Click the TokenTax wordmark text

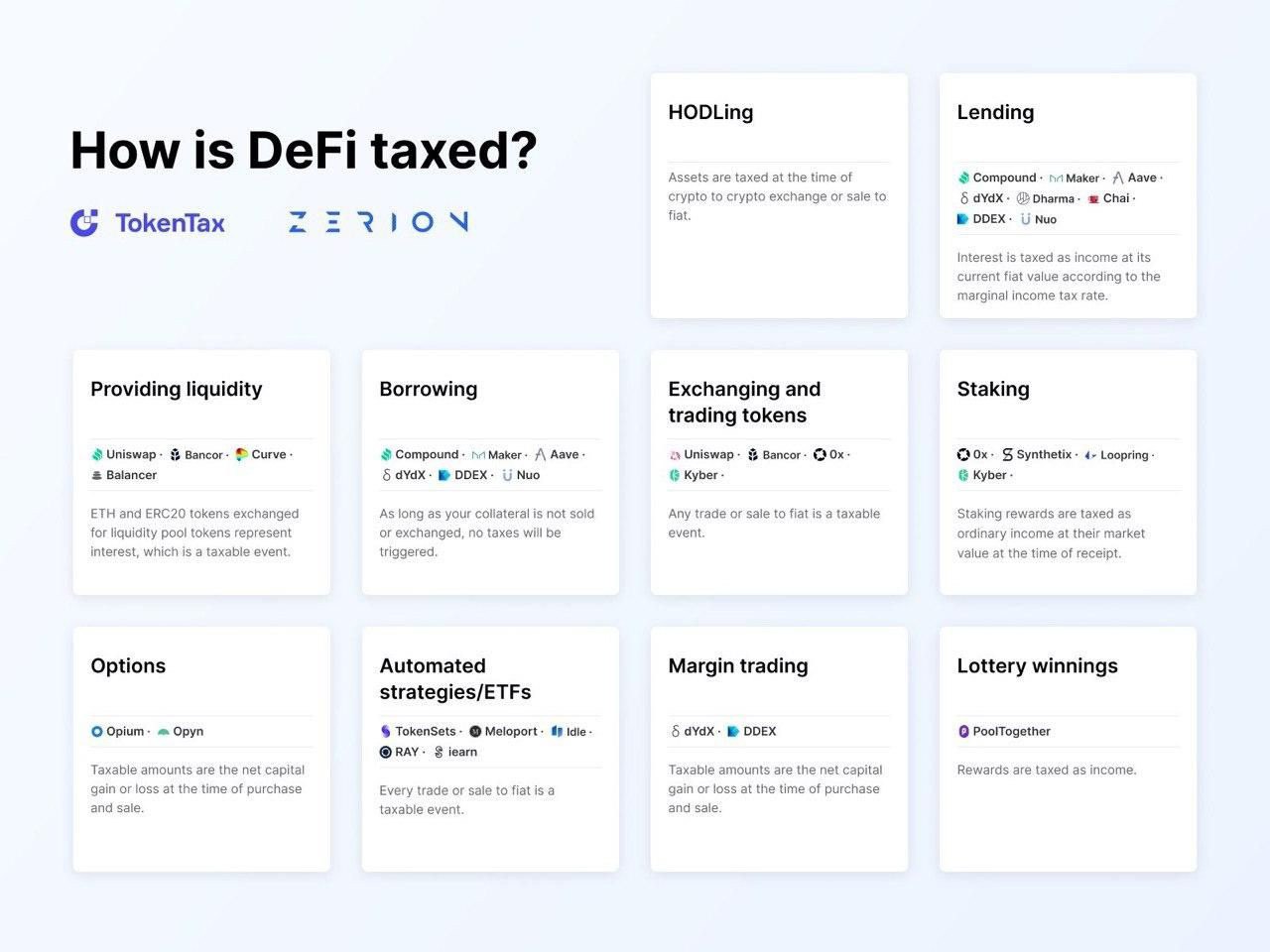pos(170,222)
